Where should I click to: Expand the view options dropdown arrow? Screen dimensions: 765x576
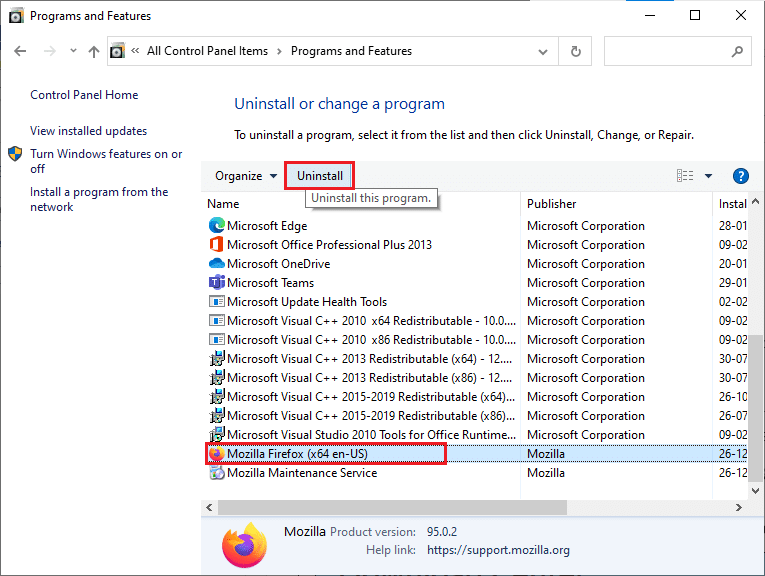point(708,176)
